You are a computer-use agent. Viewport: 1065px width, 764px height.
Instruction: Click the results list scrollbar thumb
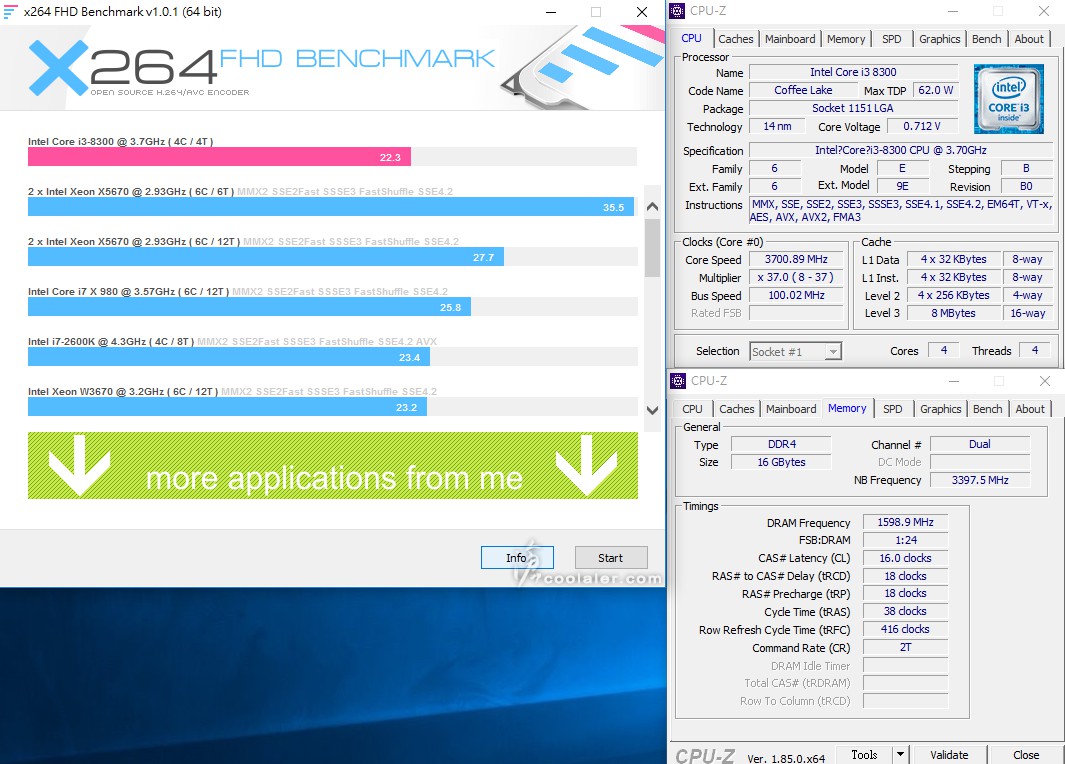(652, 248)
